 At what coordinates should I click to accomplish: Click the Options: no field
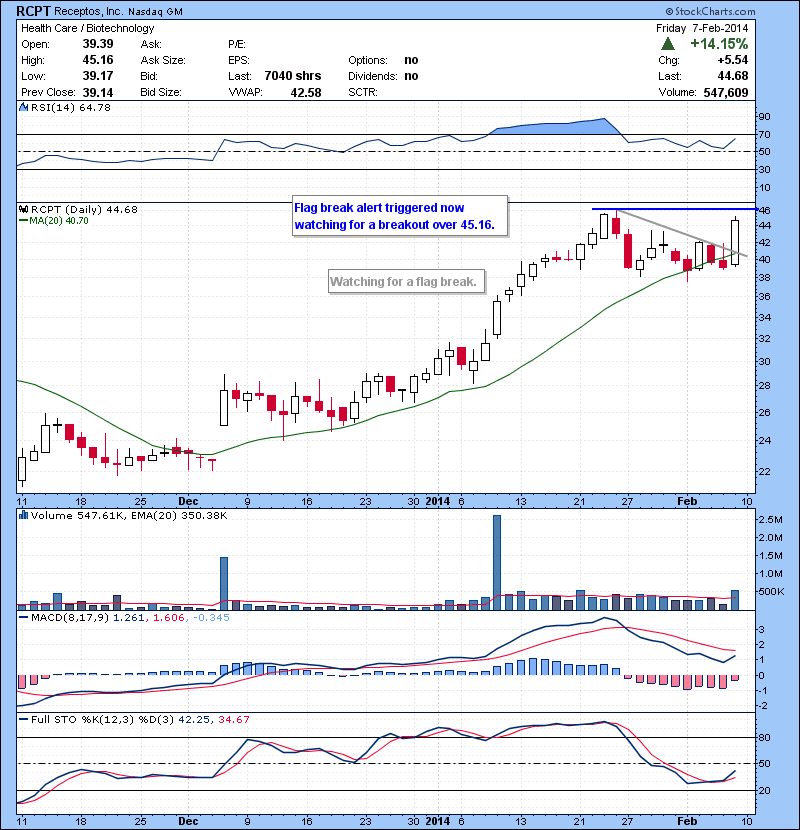tap(383, 60)
